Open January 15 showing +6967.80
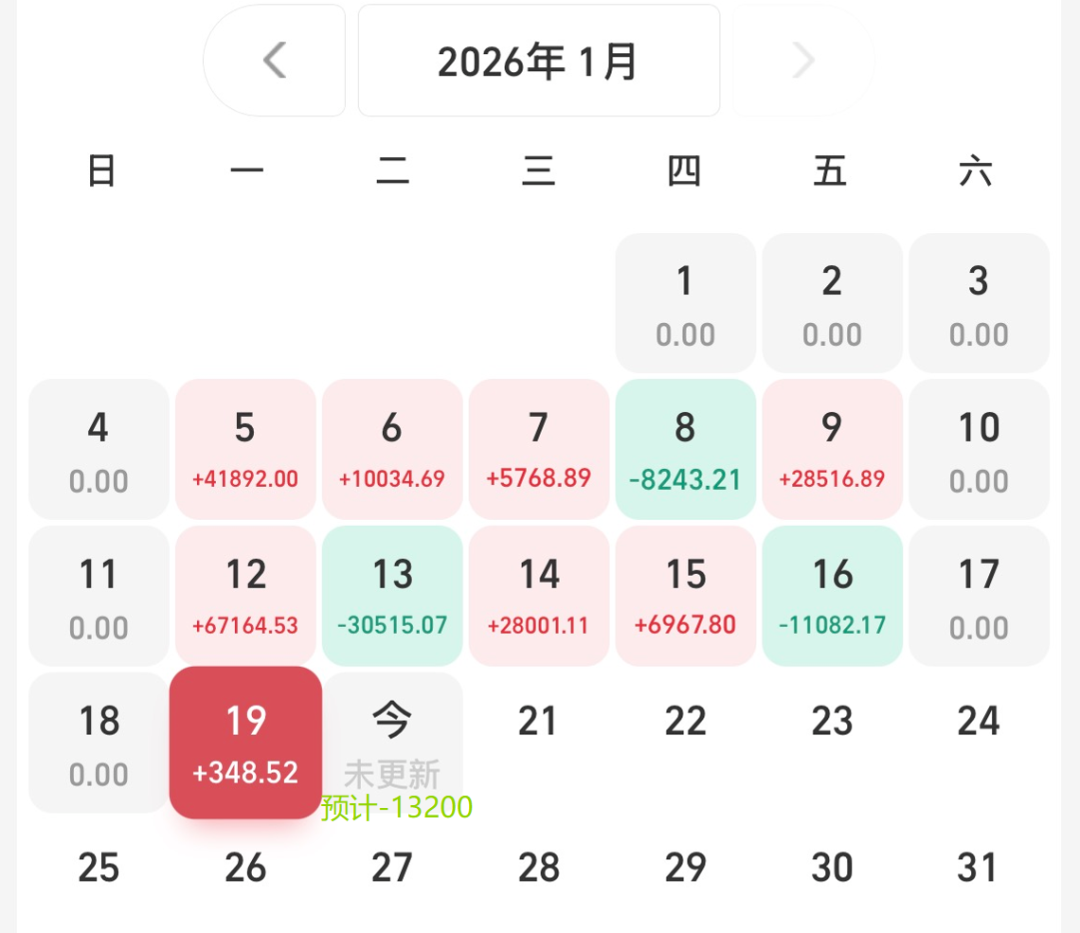The width and height of the screenshot is (1080, 933). (685, 596)
